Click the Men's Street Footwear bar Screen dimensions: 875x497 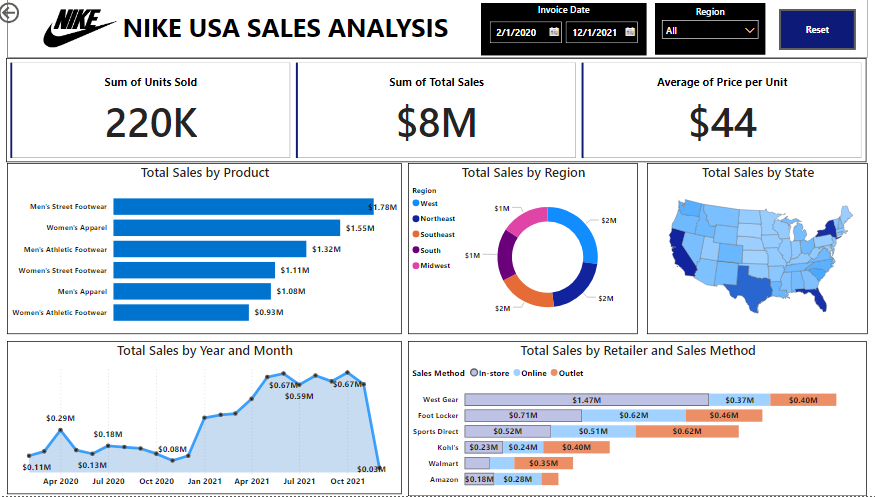point(243,207)
